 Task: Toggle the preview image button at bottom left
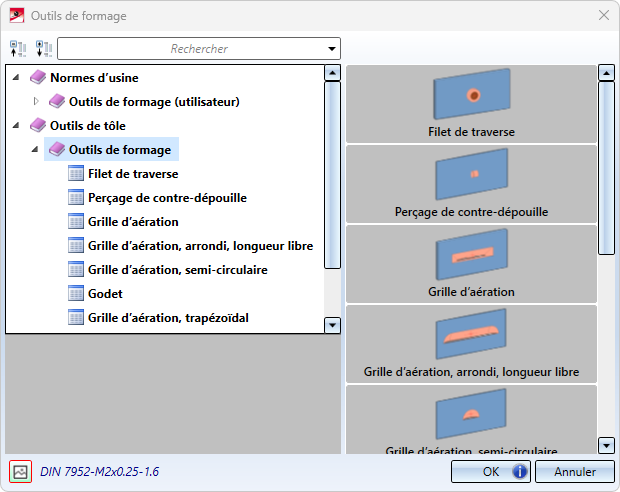20,471
